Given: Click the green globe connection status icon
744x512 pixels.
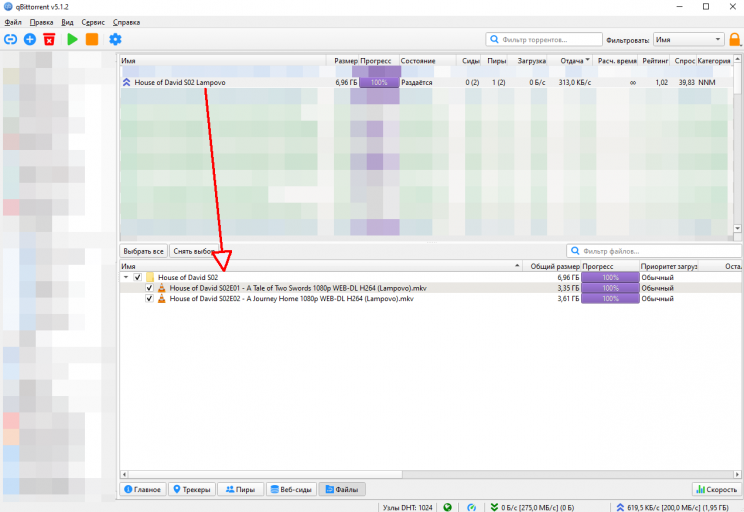Looking at the screenshot, I should [447, 507].
